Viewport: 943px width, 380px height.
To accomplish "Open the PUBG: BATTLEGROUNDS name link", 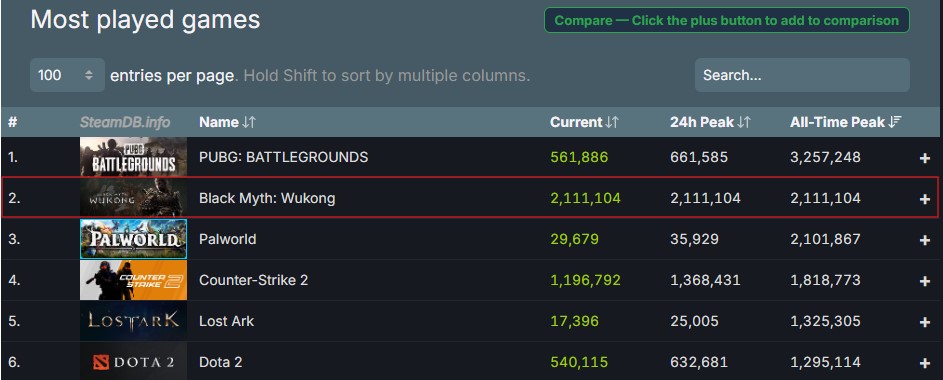I will 283,157.
